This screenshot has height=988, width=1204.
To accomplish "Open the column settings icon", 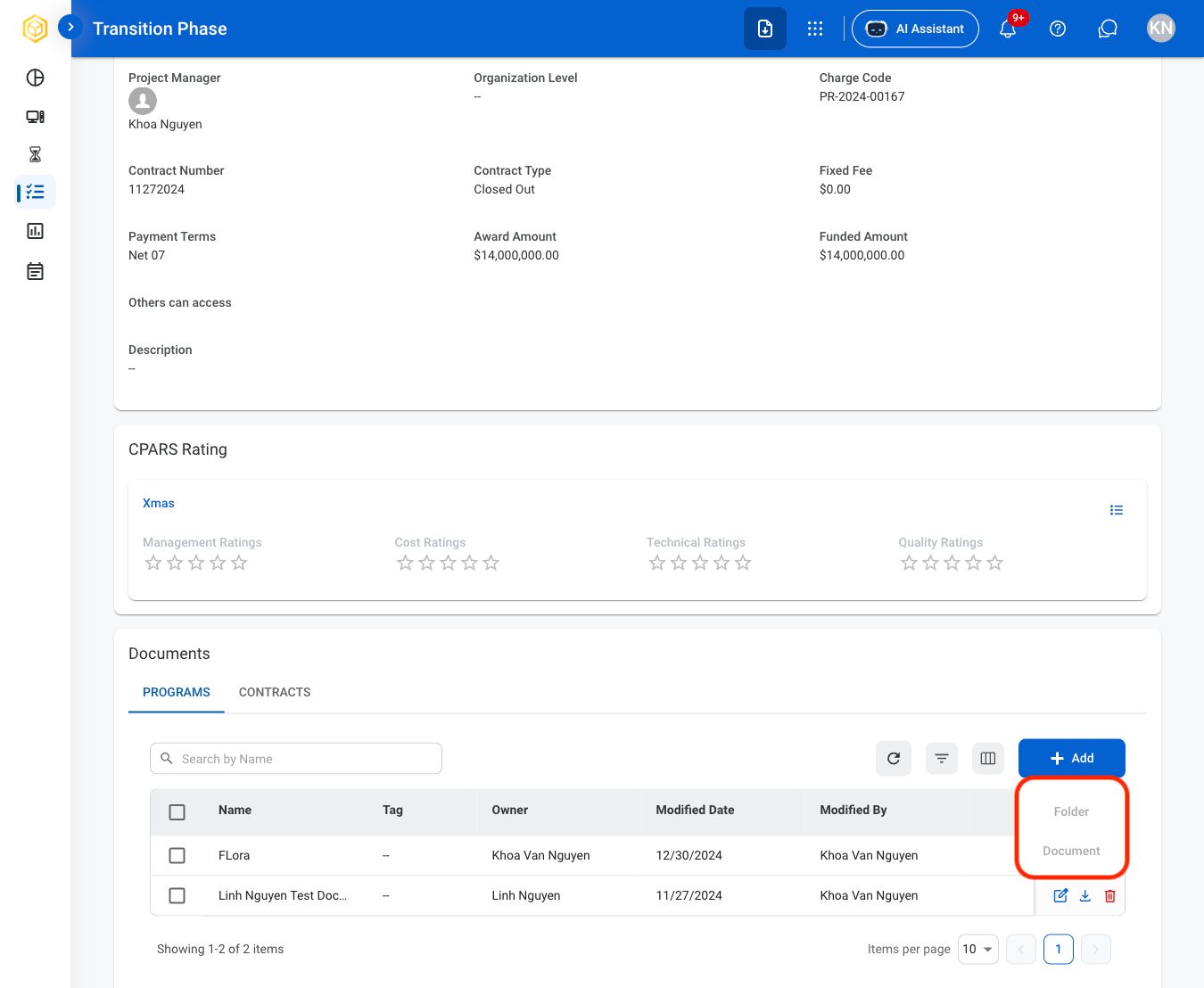I will [x=988, y=758].
